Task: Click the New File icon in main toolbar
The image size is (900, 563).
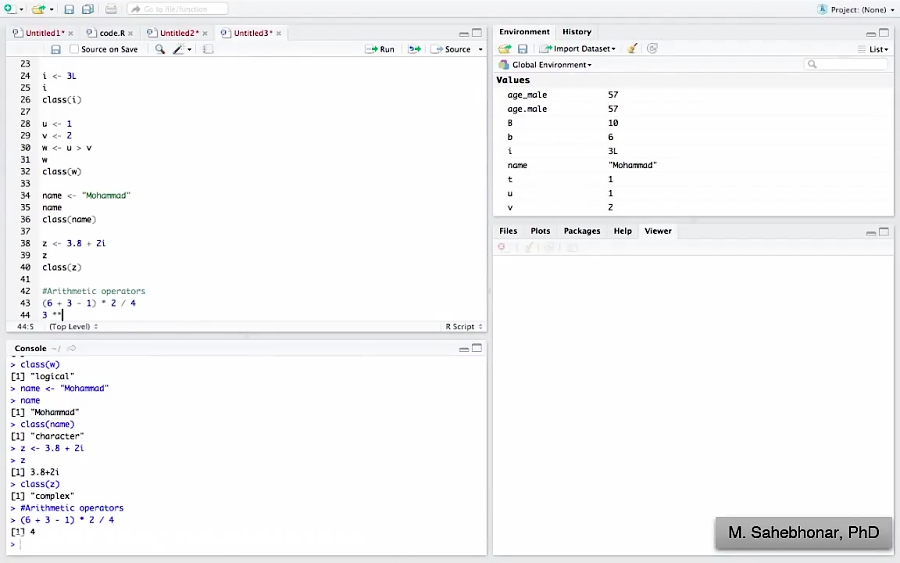Action: coord(9,9)
